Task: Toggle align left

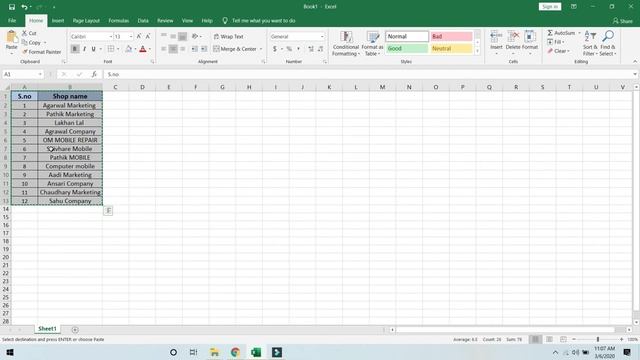Action: pyautogui.click(x=164, y=49)
